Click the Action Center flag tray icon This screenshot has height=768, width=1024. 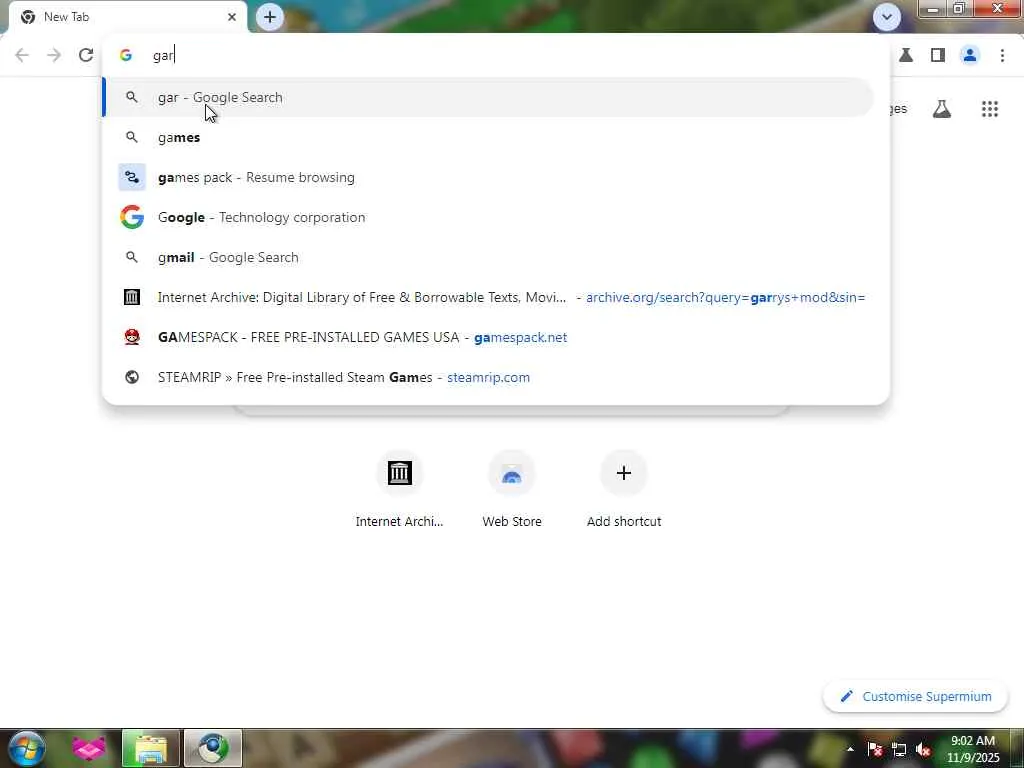[x=875, y=750]
